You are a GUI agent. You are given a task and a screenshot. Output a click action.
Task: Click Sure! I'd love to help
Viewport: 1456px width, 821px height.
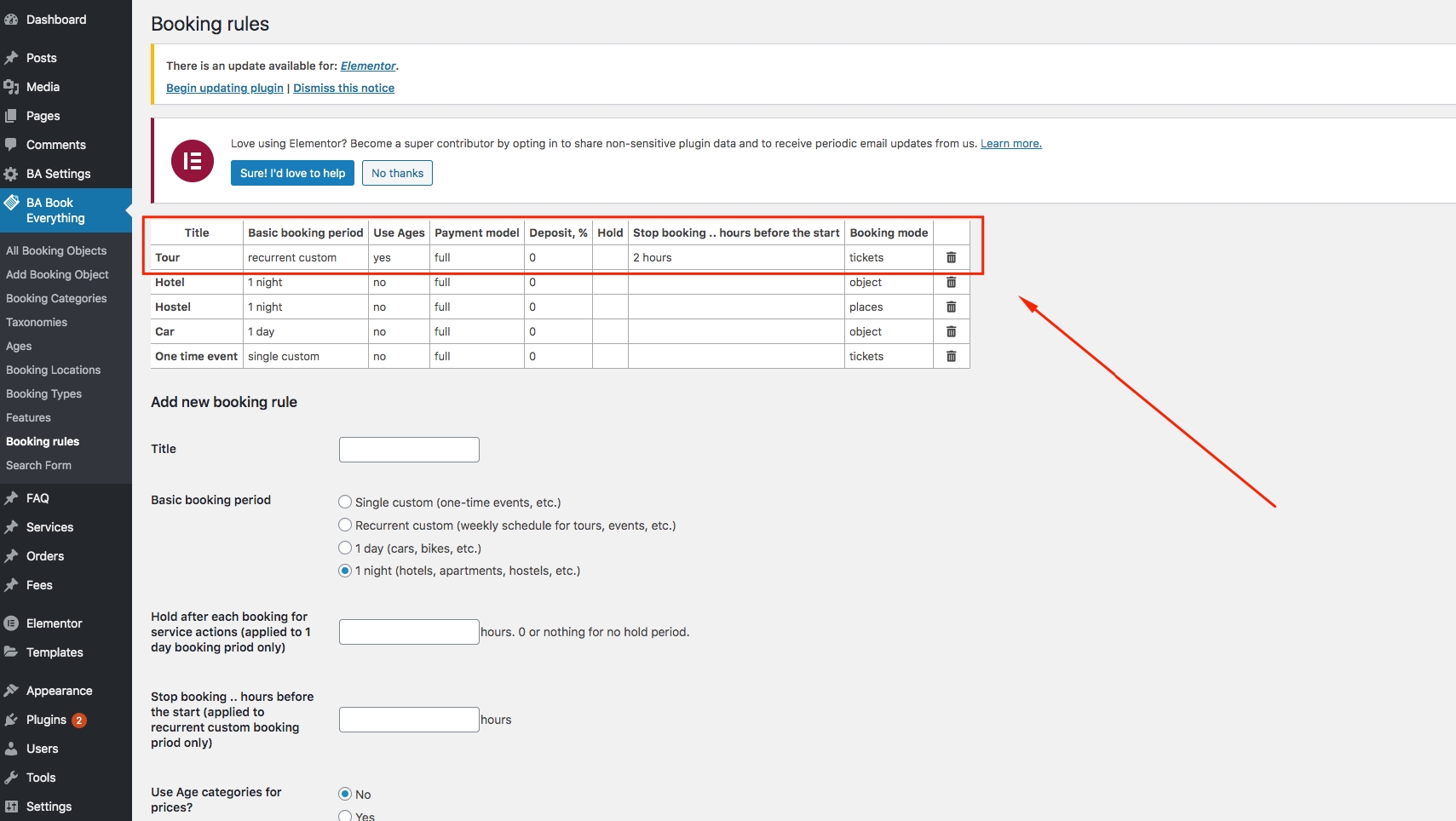click(x=292, y=173)
